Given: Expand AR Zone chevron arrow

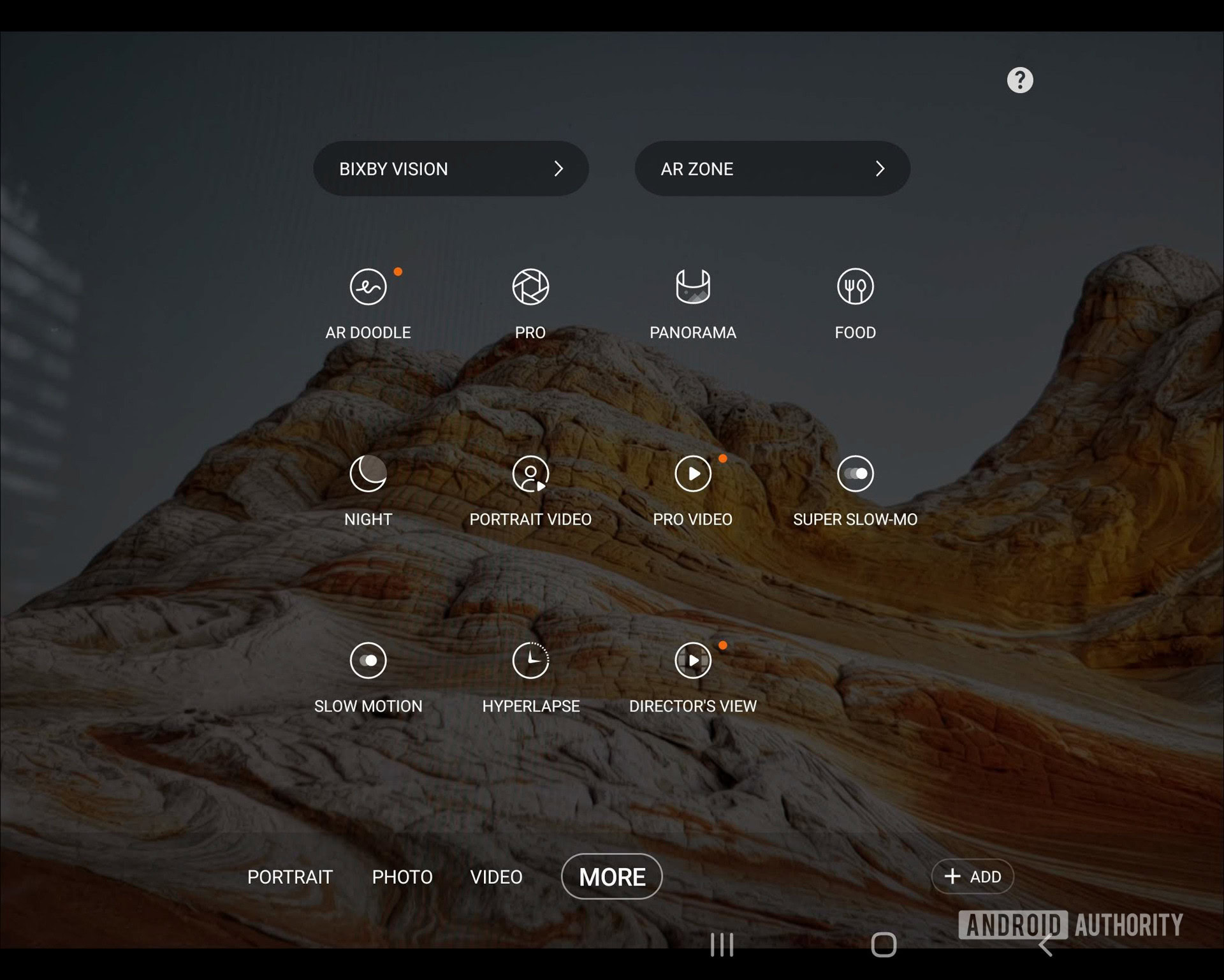Looking at the screenshot, I should (880, 169).
